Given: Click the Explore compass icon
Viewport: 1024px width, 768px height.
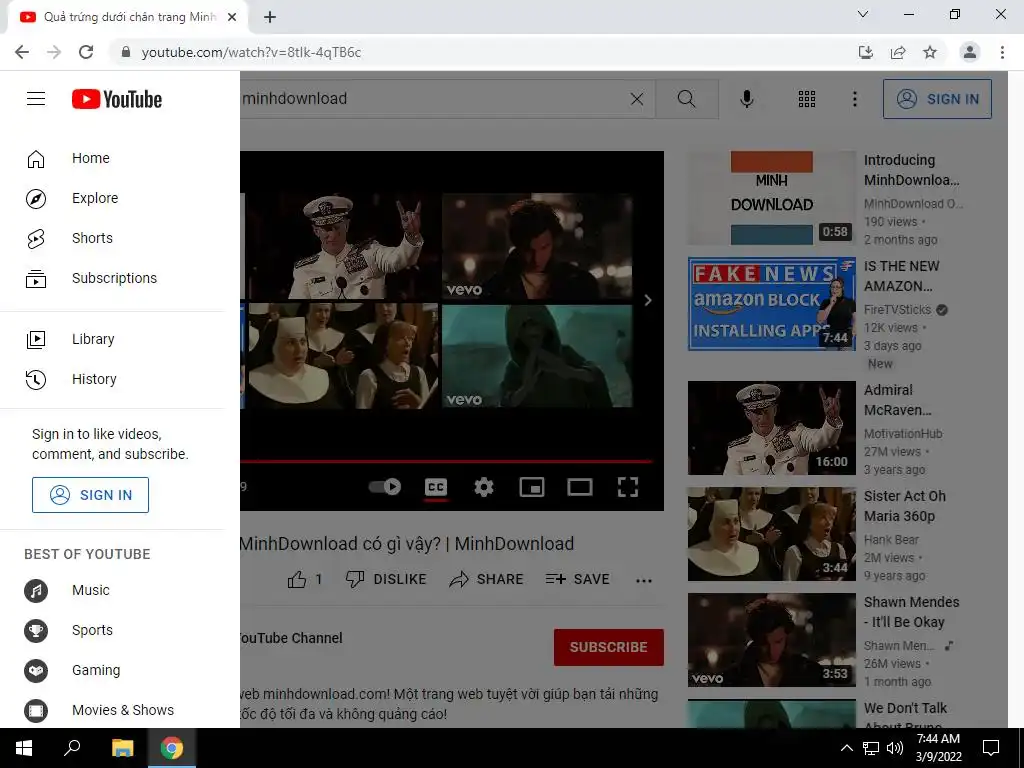Looking at the screenshot, I should point(36,199).
